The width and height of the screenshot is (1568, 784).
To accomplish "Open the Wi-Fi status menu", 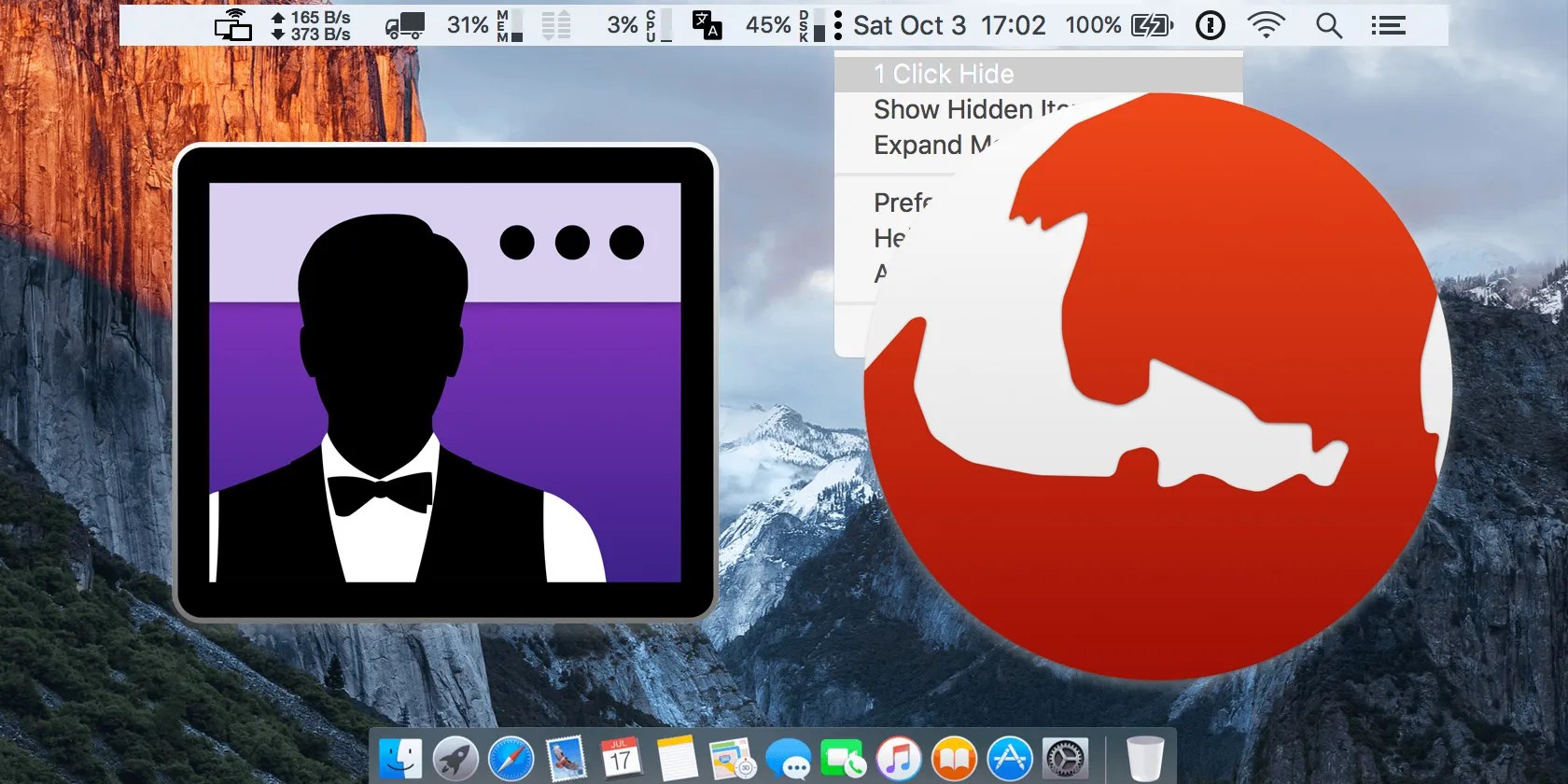I will (x=1266, y=25).
